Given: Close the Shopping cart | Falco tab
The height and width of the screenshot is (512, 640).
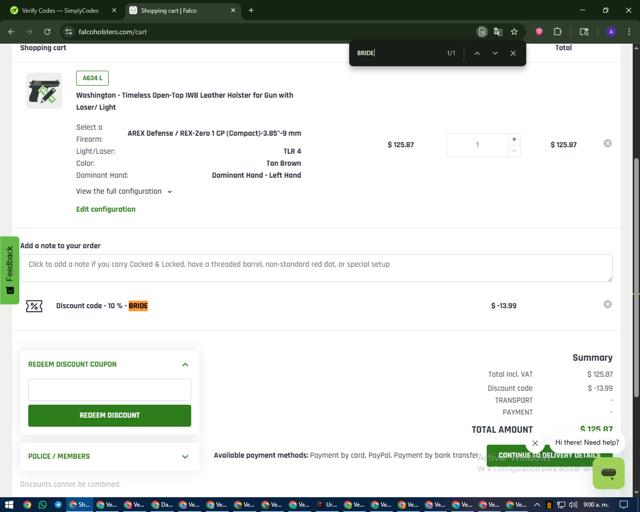Looking at the screenshot, I should [x=233, y=11].
